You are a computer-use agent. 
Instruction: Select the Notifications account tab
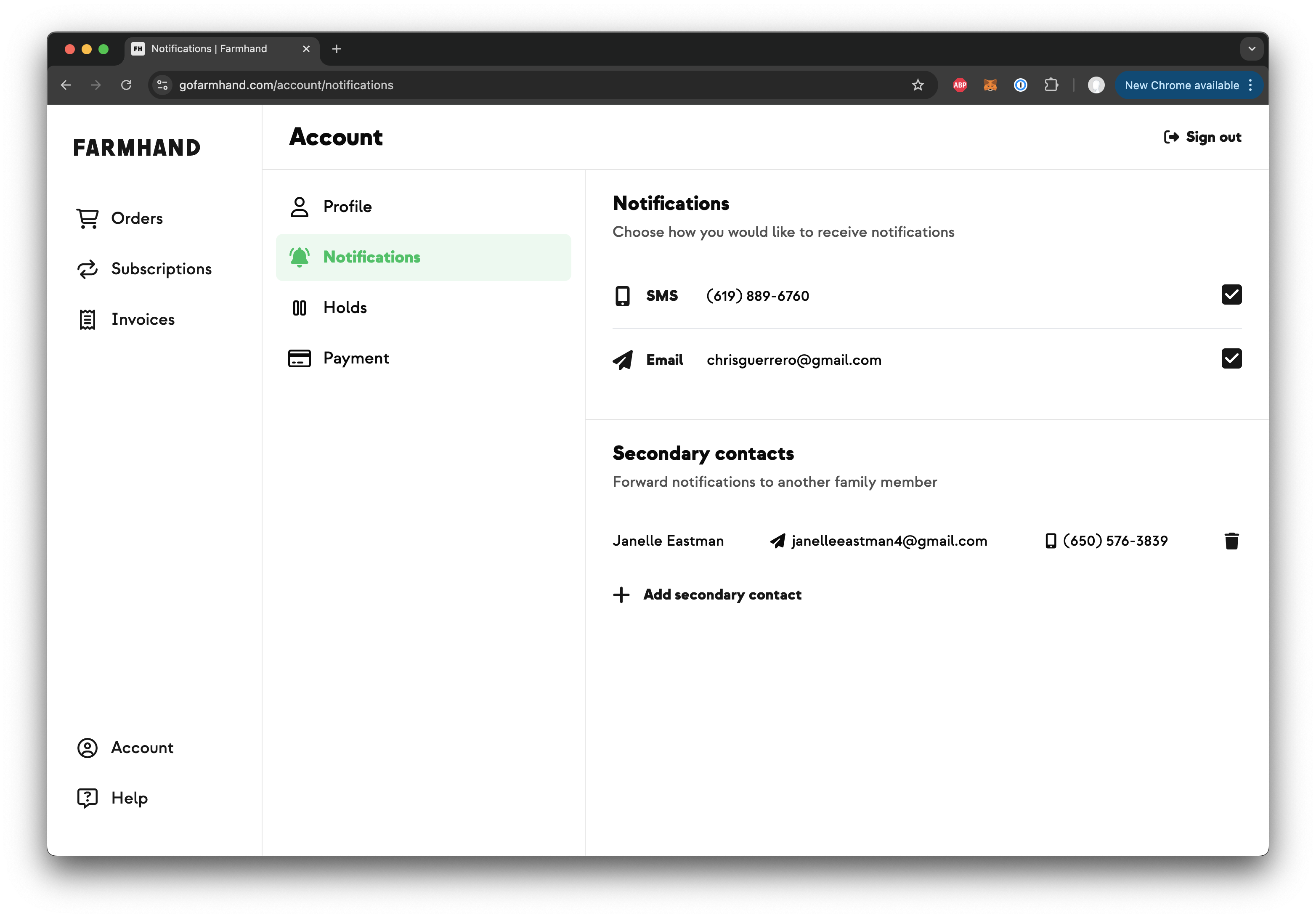[x=424, y=257]
